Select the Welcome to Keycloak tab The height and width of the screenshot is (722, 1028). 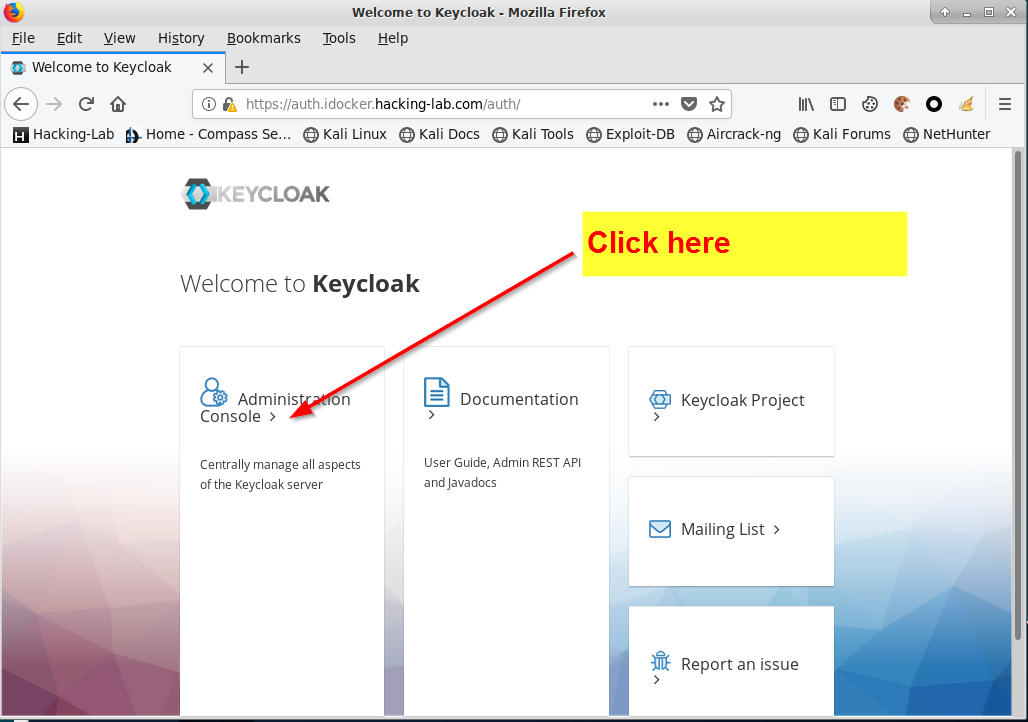click(x=113, y=68)
